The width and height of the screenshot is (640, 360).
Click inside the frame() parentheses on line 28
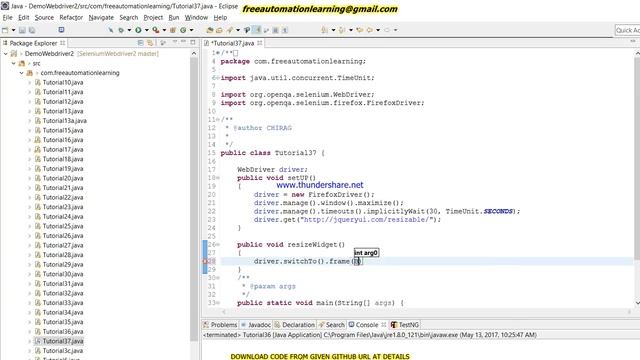coord(358,261)
